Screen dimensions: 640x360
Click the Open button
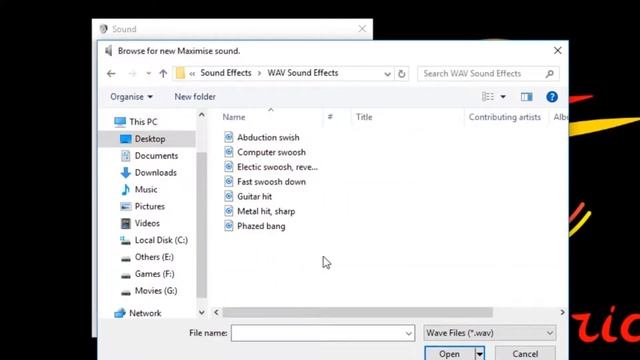click(x=449, y=354)
